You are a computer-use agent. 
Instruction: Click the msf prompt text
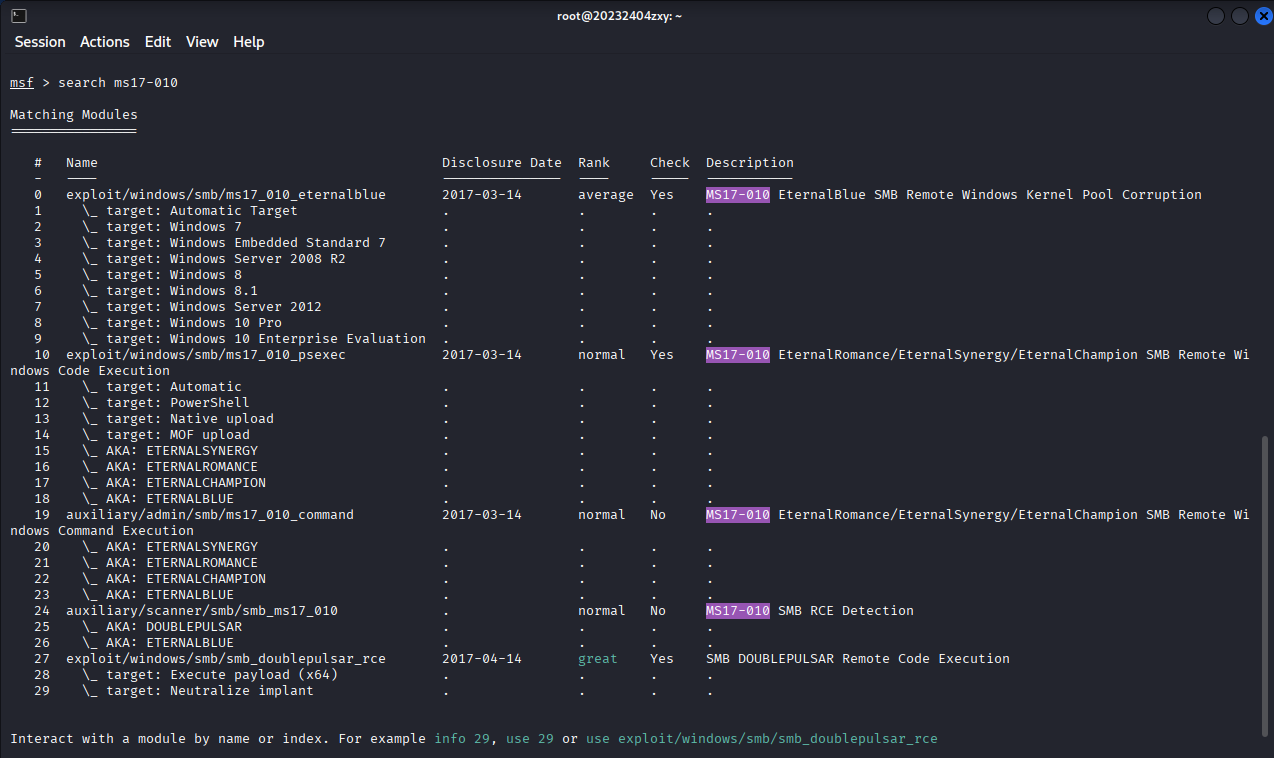pyautogui.click(x=22, y=83)
